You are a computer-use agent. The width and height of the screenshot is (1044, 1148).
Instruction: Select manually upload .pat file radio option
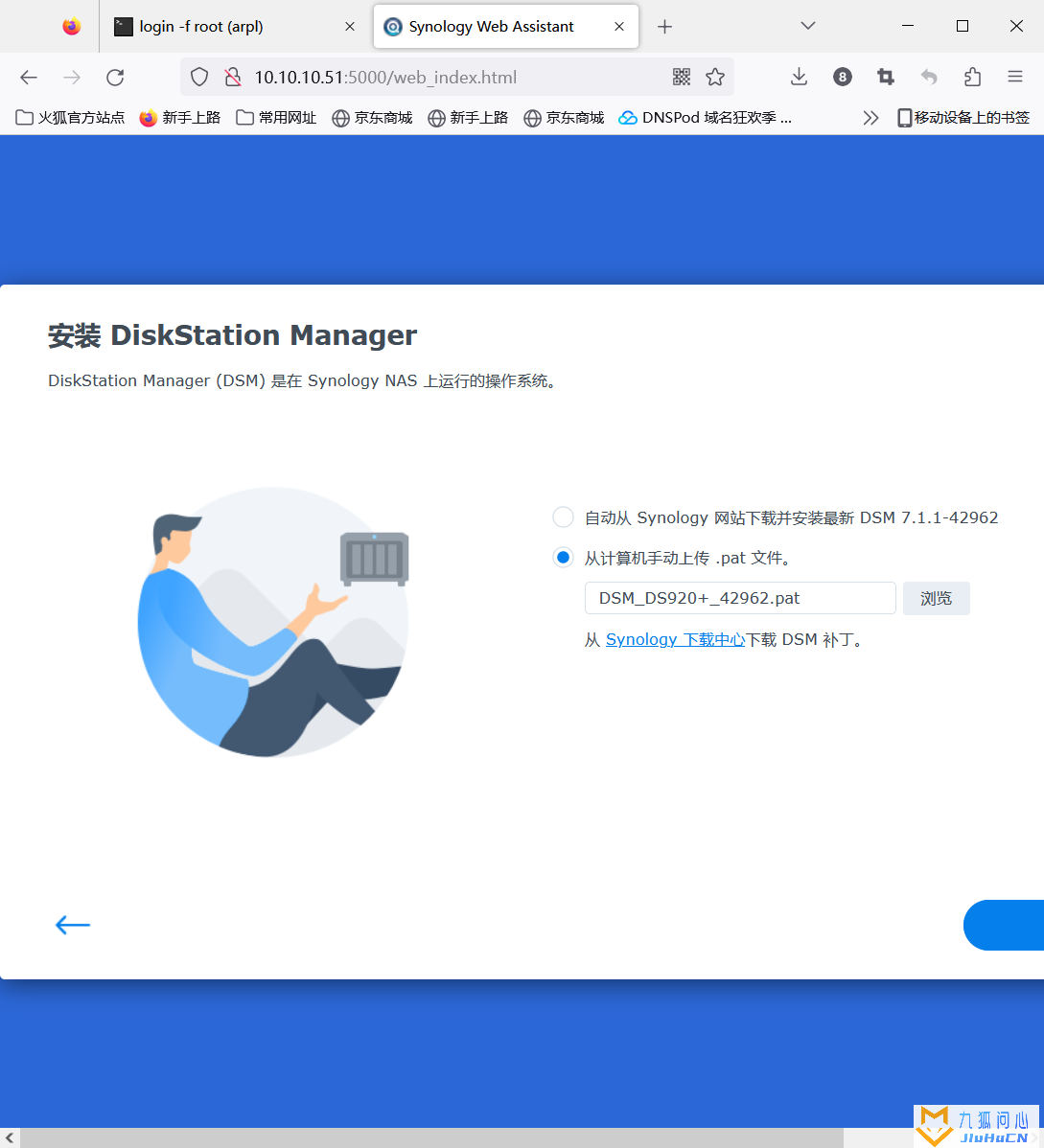click(563, 558)
